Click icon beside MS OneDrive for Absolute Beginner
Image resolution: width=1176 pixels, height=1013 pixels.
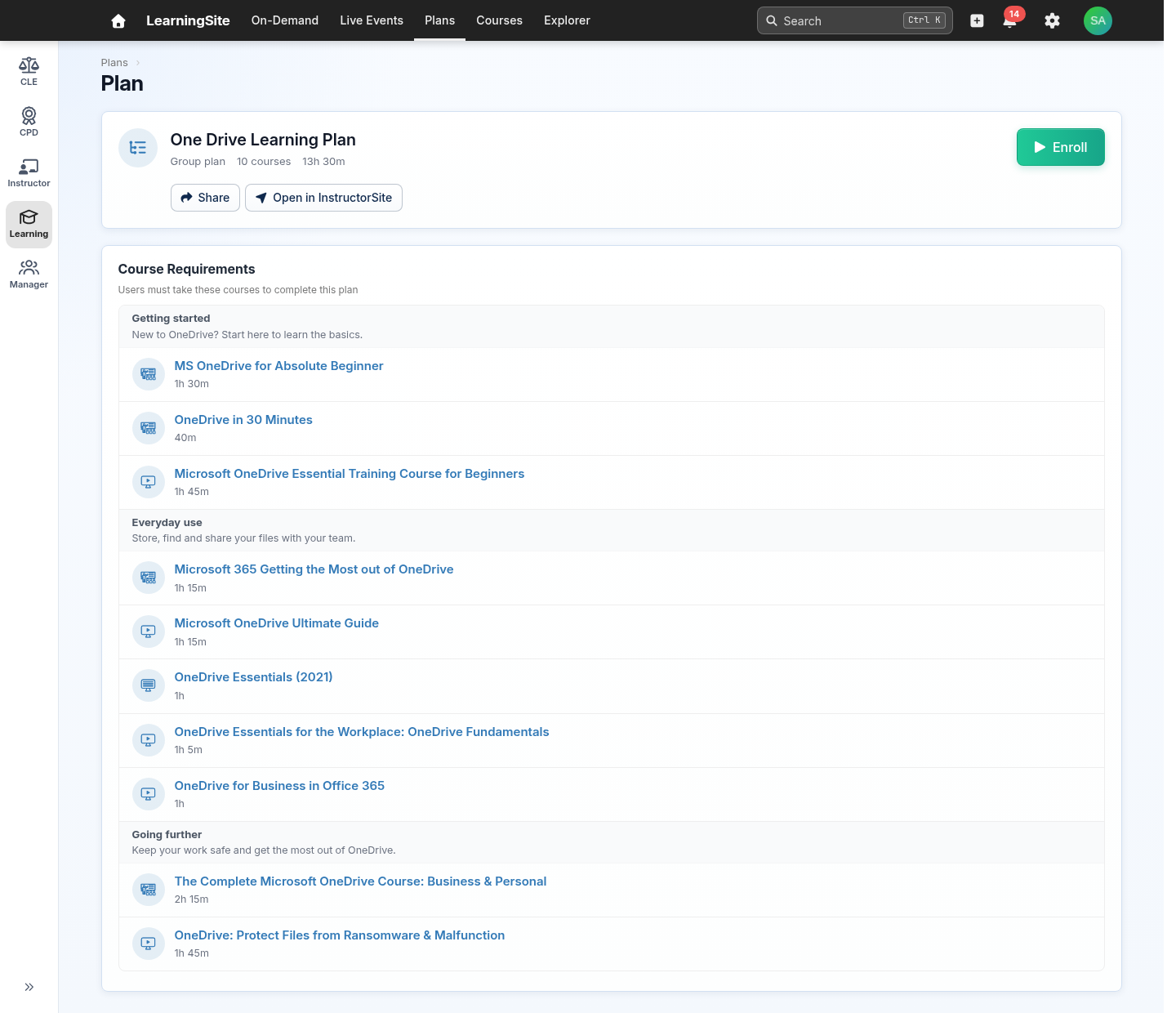point(148,374)
